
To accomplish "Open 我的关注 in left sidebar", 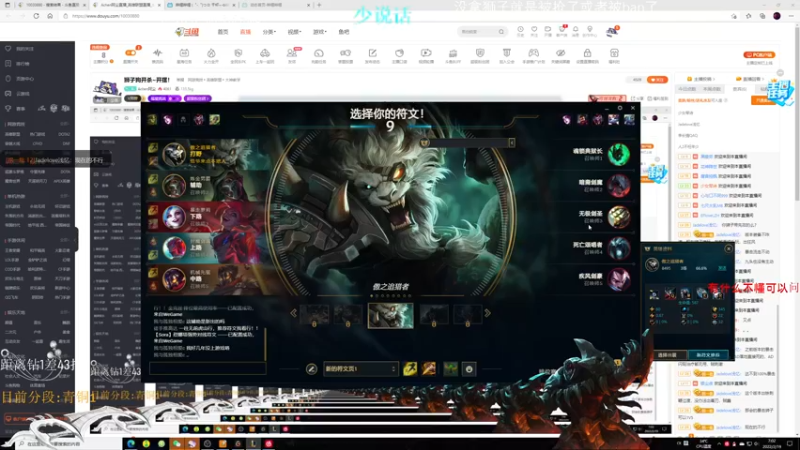I will [24, 48].
